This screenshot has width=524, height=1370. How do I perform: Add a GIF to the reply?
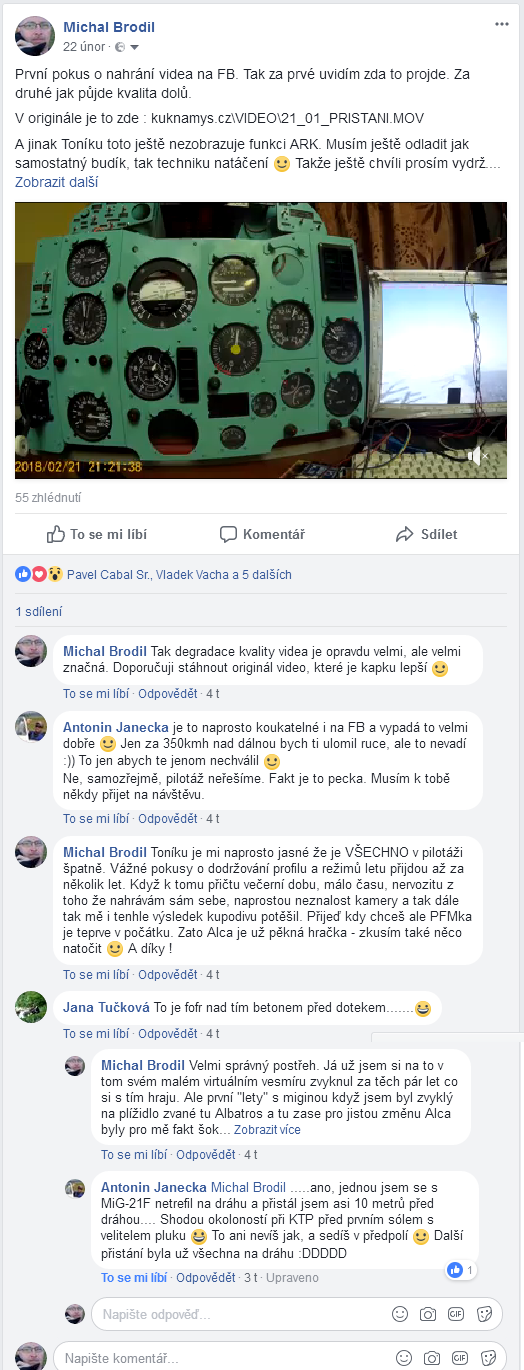pos(456,1313)
